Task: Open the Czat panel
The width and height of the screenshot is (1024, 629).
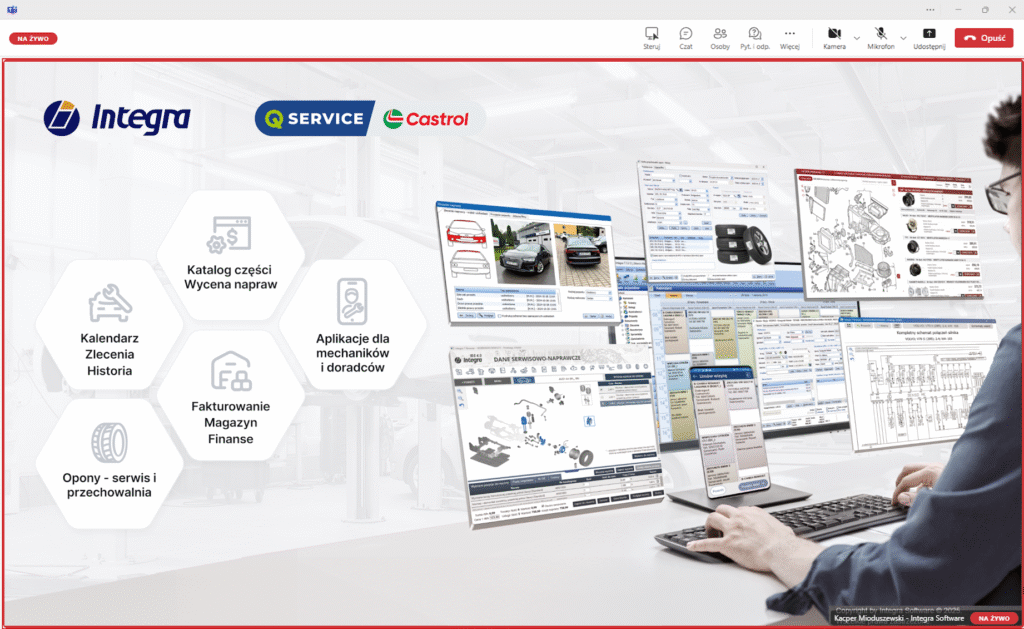Action: 686,39
